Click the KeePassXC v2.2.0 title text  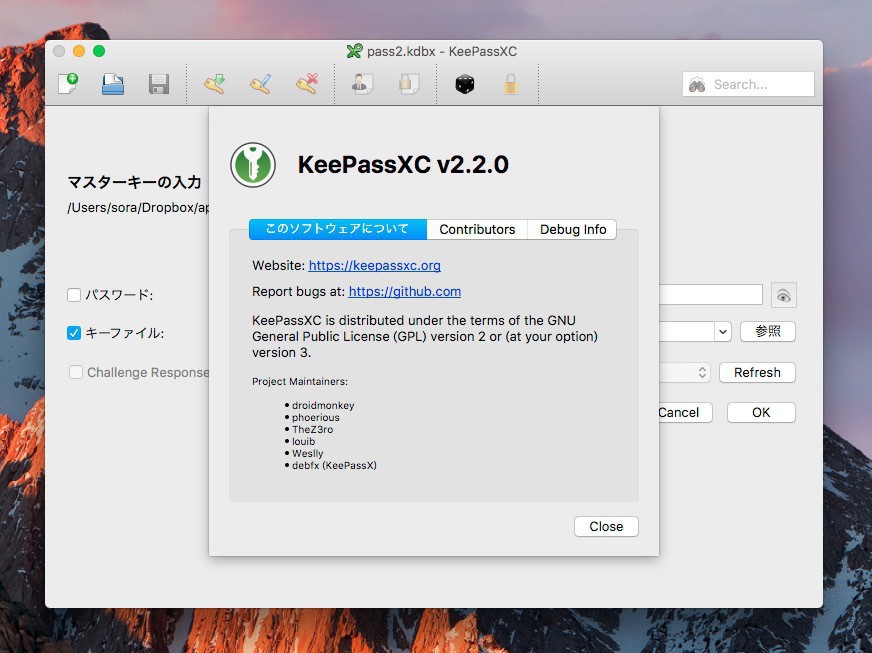point(403,165)
